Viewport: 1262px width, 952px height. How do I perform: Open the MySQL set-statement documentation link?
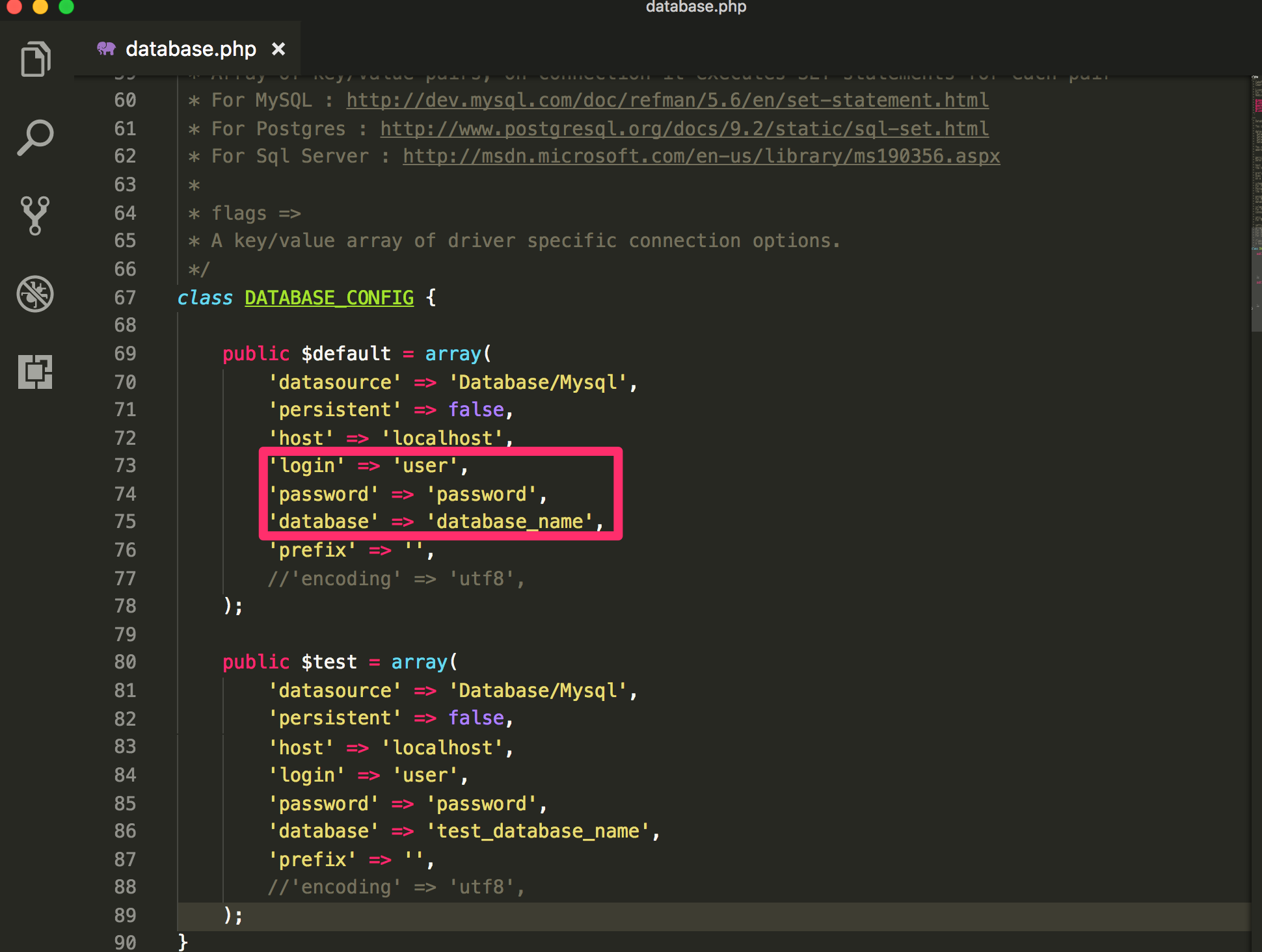point(667,100)
